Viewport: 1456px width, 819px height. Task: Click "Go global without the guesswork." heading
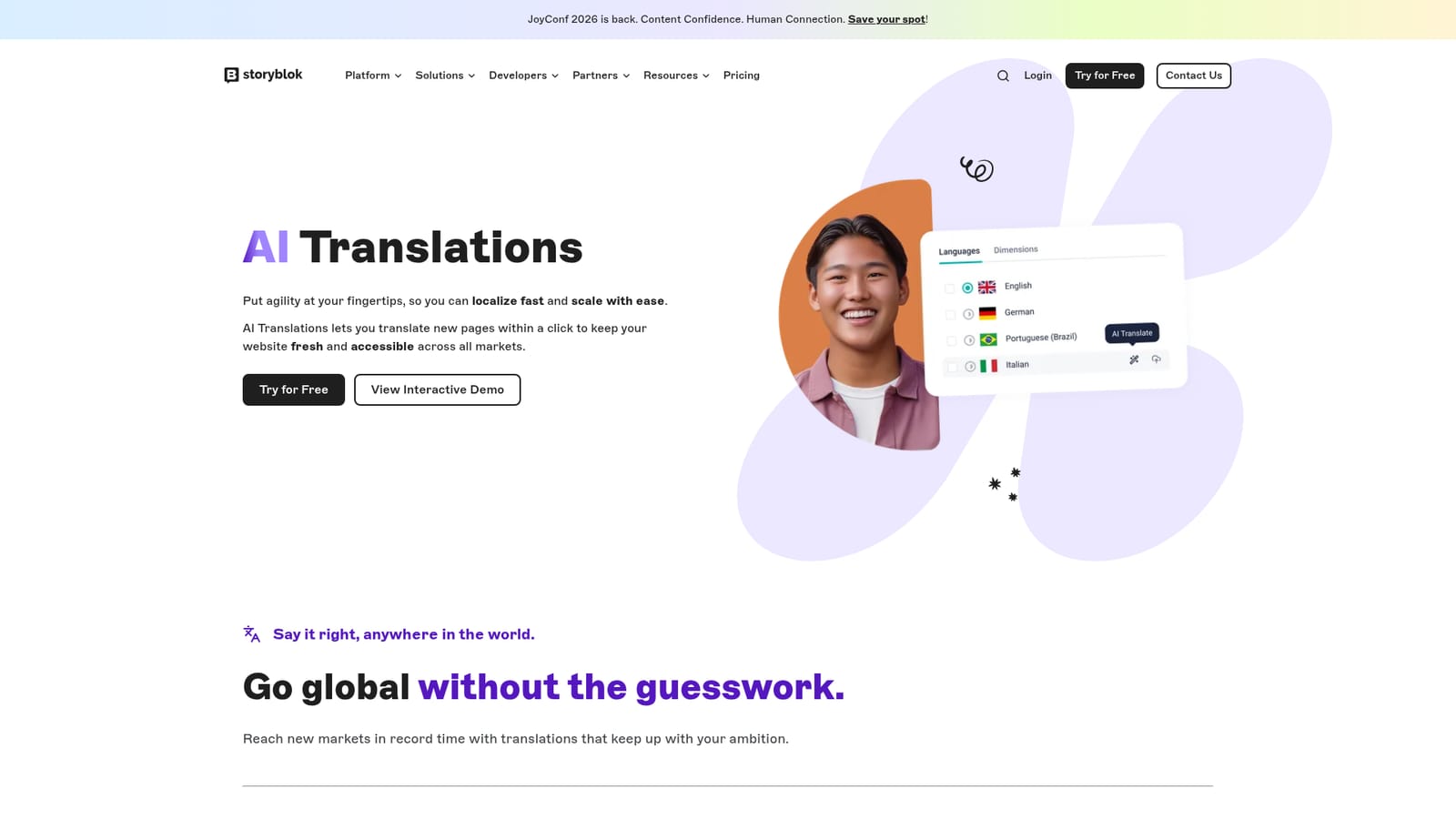coord(543,687)
